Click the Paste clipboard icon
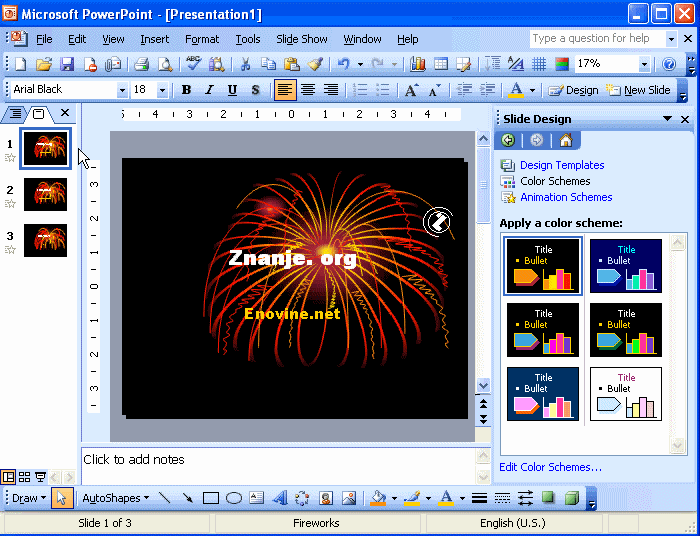Screen dimensions: 700x536 point(291,64)
